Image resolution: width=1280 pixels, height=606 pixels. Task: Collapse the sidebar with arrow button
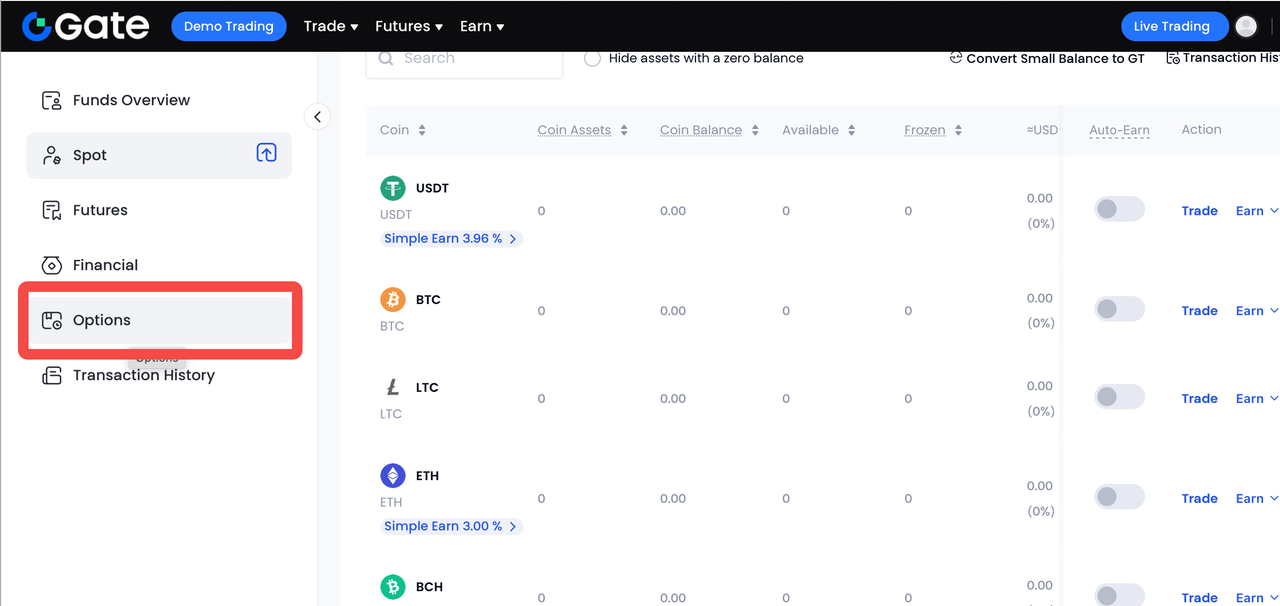click(x=317, y=117)
